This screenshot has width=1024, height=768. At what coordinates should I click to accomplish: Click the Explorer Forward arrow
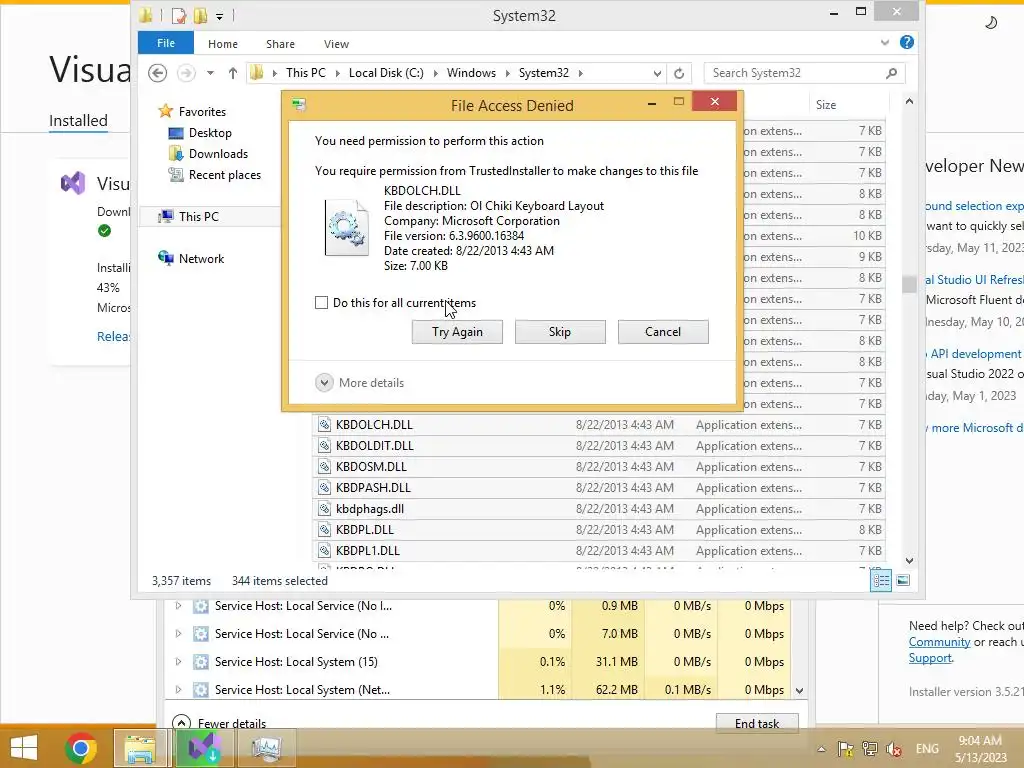click(x=186, y=73)
